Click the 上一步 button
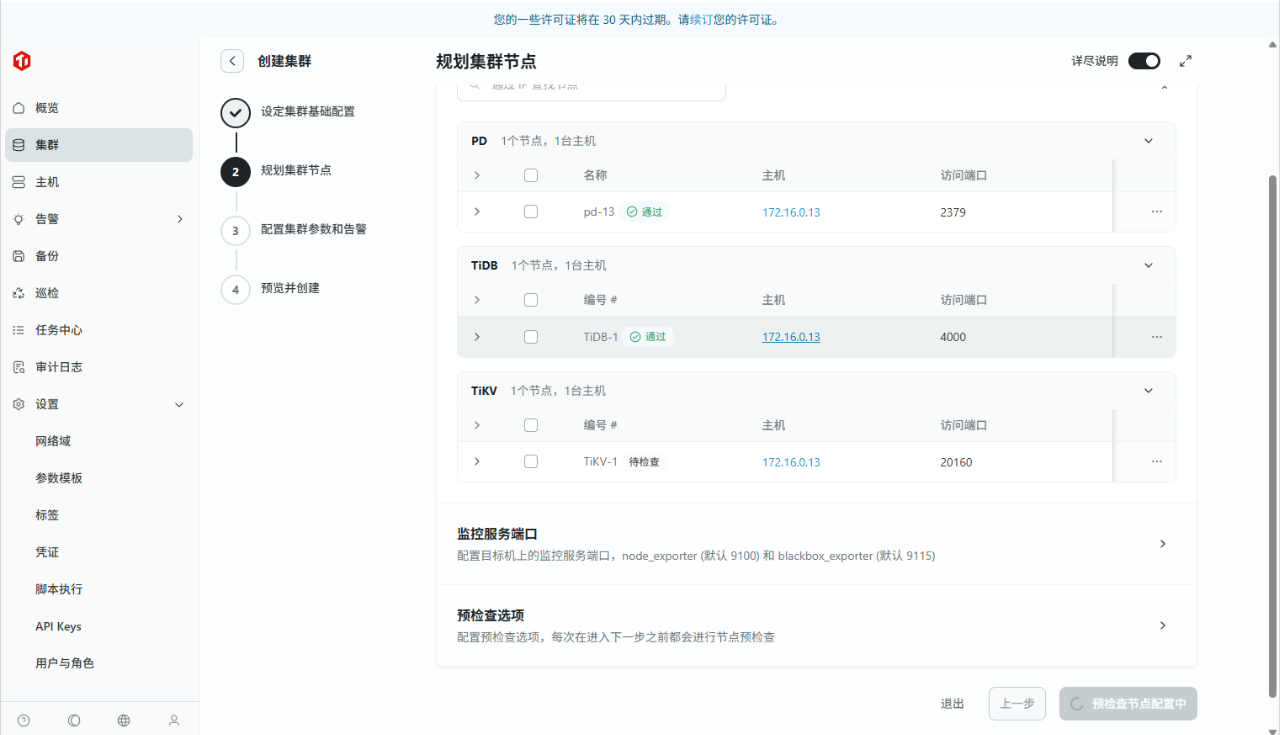This screenshot has width=1280, height=735. [x=1018, y=704]
